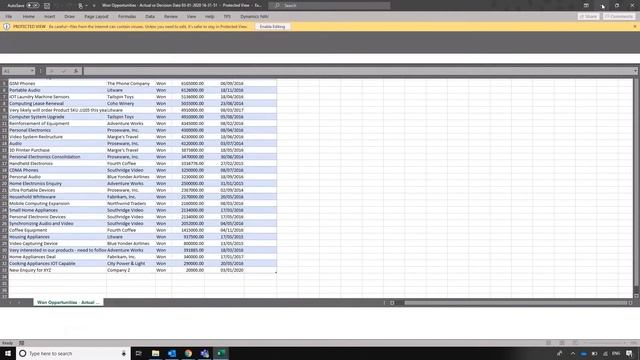Open the Page Layout tab
Image resolution: width=640 pixels, height=360 pixels.
click(96, 16)
